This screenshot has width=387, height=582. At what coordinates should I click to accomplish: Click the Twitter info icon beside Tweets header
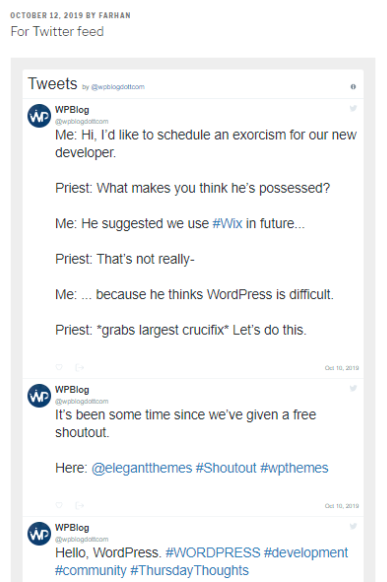point(353,86)
